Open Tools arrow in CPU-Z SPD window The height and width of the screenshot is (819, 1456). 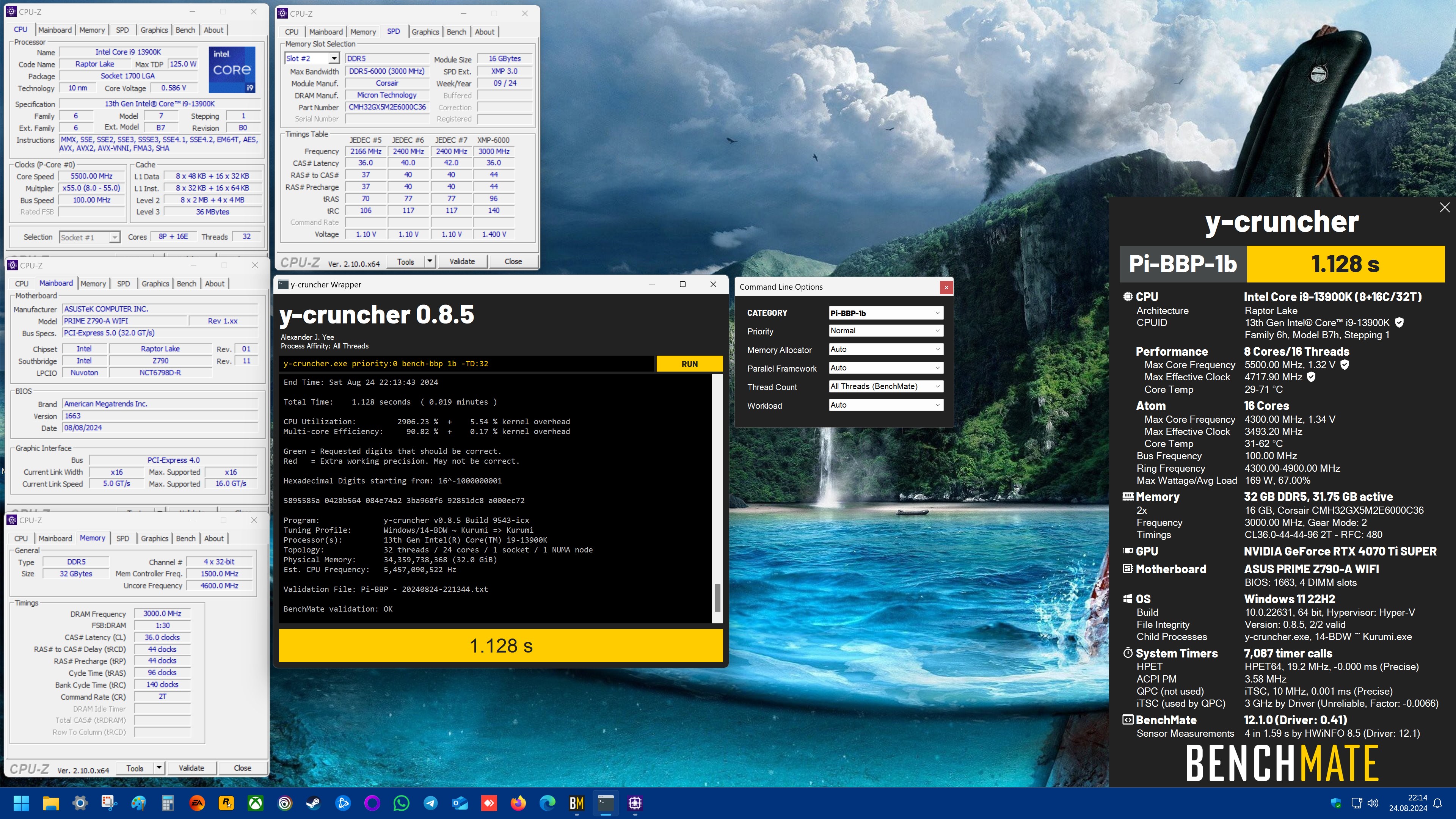pyautogui.click(x=430, y=261)
